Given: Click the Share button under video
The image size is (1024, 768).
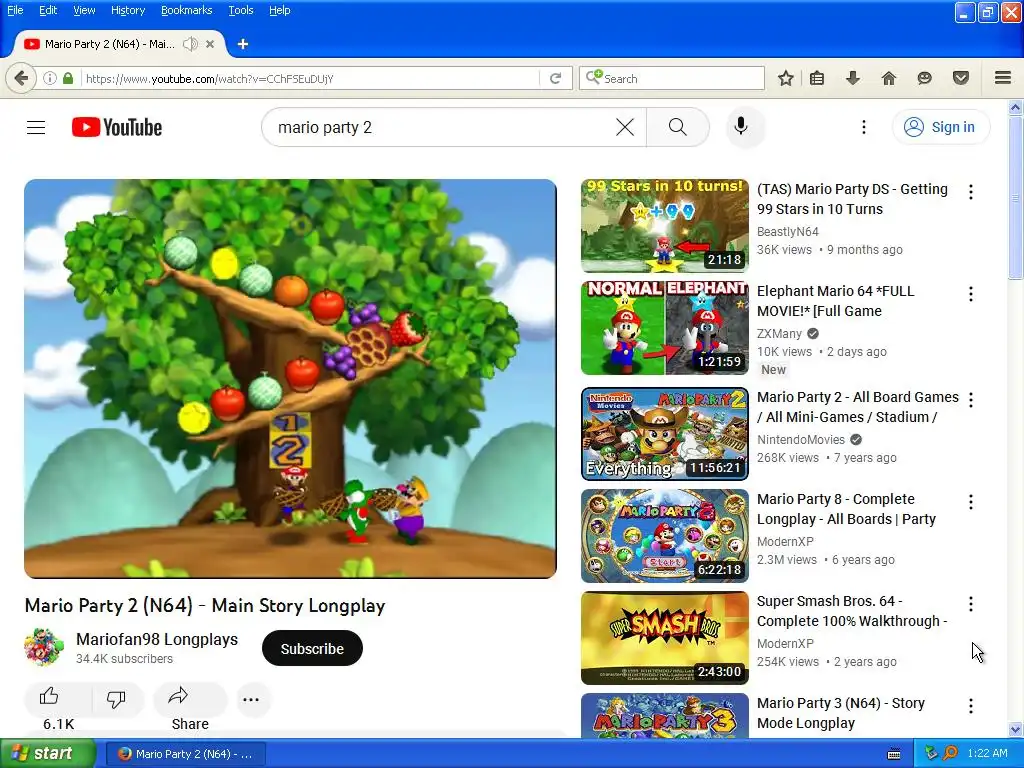Looking at the screenshot, I should [190, 699].
